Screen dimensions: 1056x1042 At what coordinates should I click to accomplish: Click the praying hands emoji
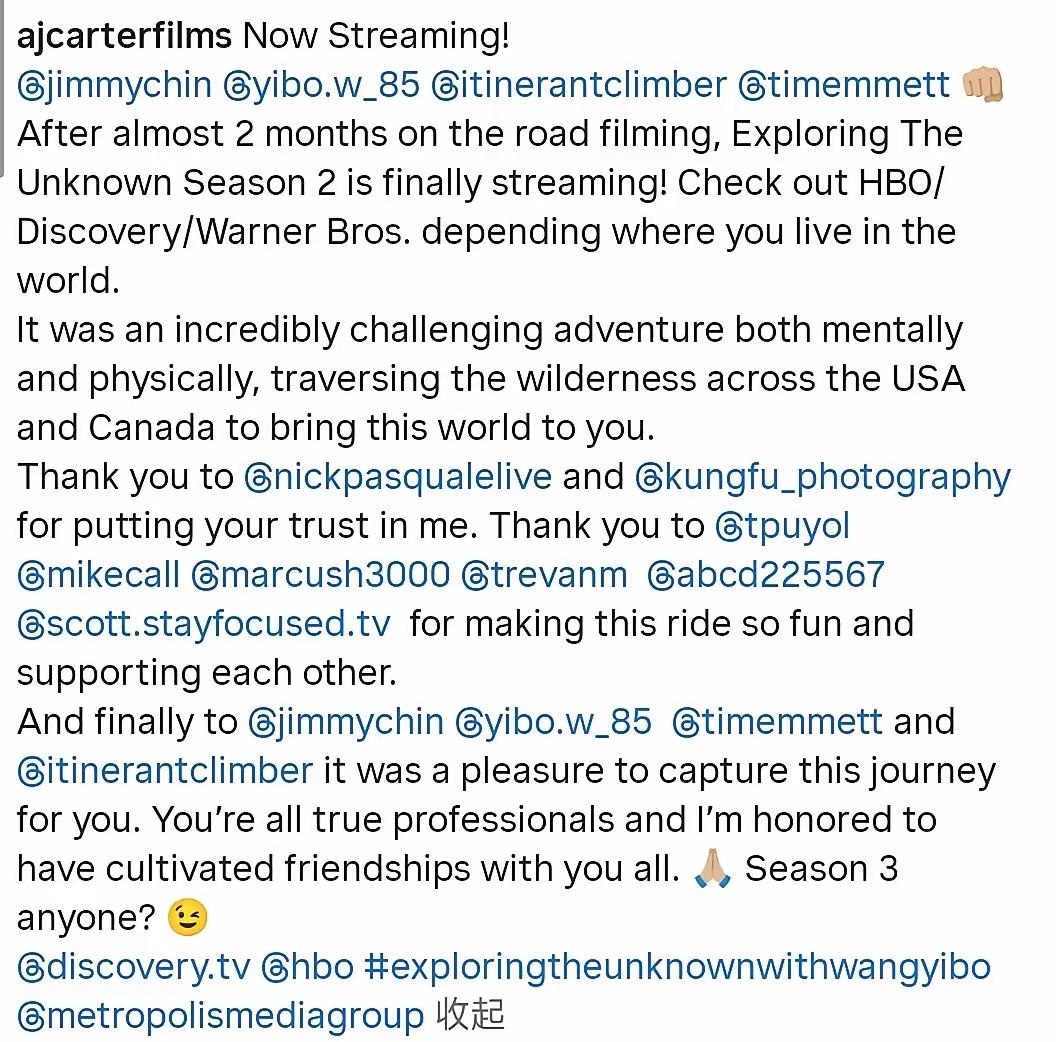(x=712, y=869)
